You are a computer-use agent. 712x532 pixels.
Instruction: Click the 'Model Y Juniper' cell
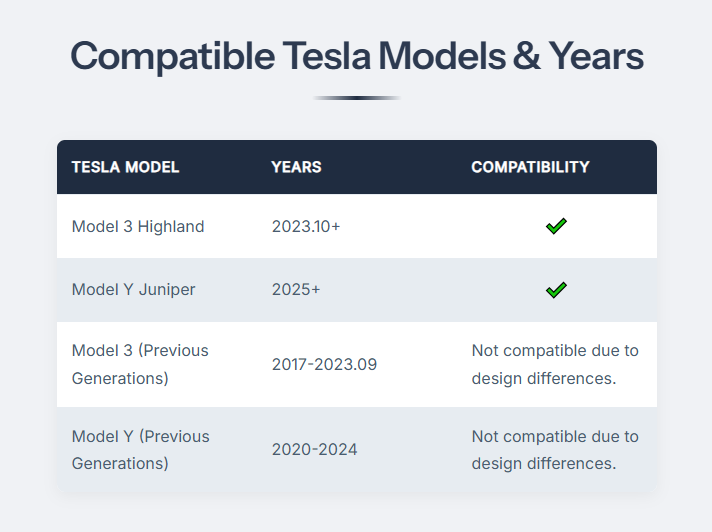[x=134, y=290]
